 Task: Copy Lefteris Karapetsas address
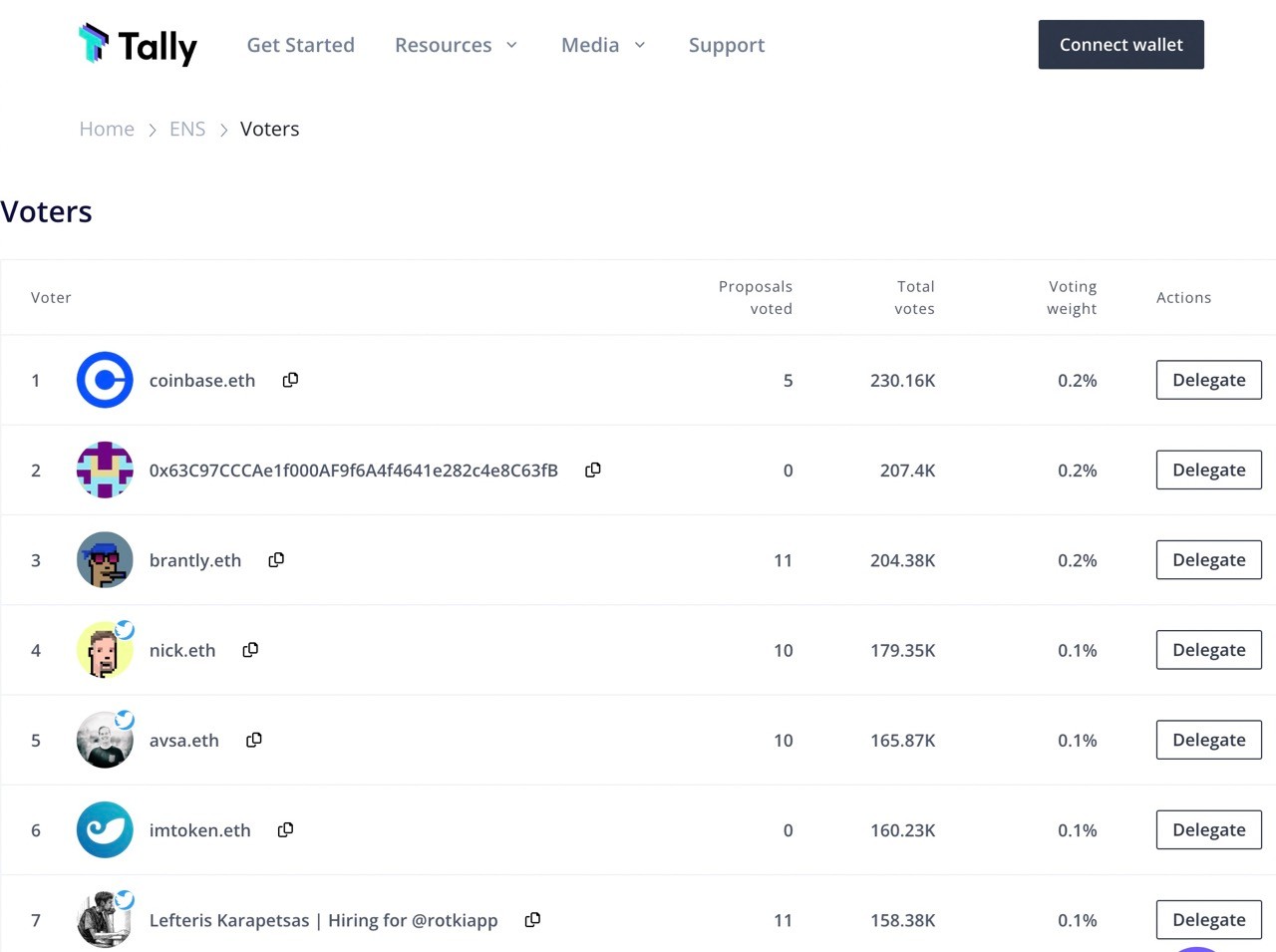pyautogui.click(x=532, y=919)
